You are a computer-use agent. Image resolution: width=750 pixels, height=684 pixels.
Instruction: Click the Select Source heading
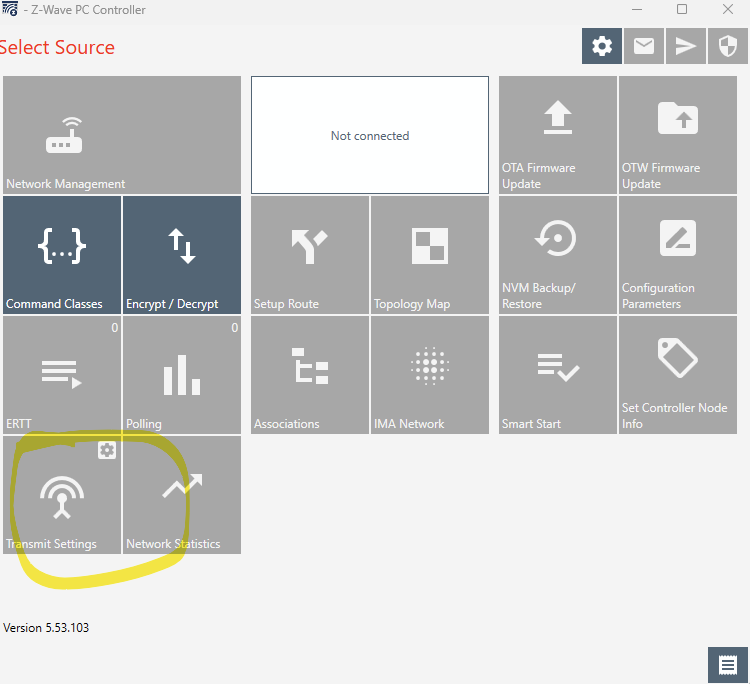[x=57, y=47]
